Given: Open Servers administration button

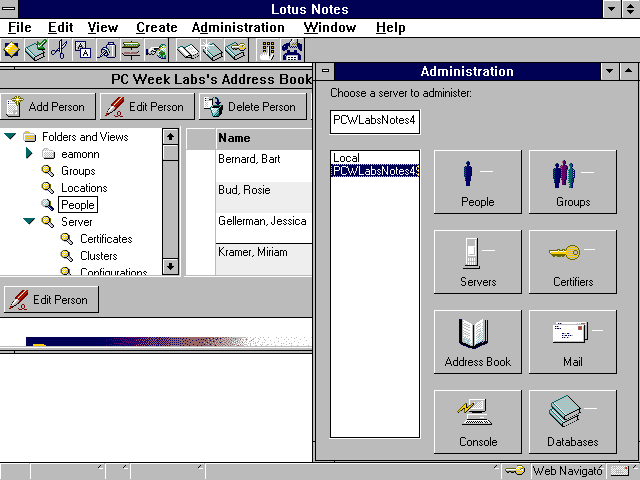Looking at the screenshot, I should 478,262.
